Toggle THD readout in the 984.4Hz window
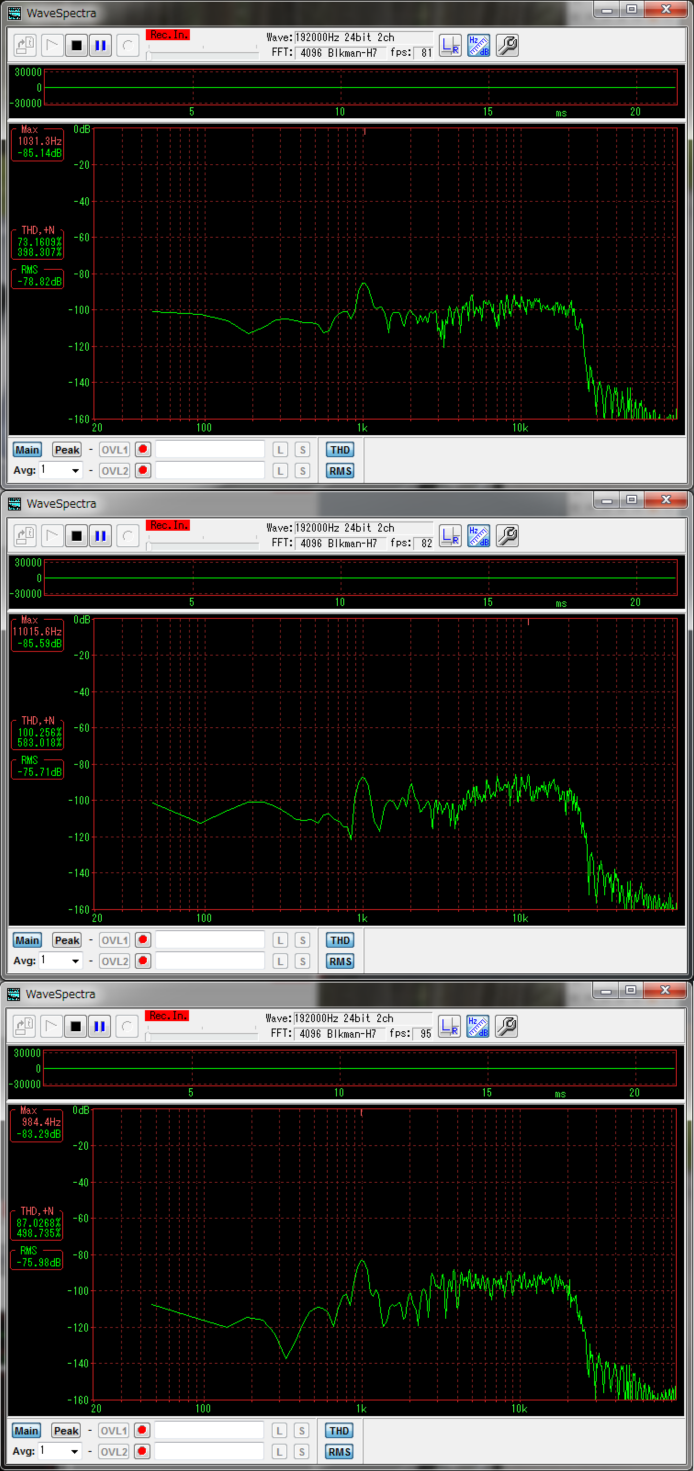The image size is (694, 1471). click(x=340, y=1430)
